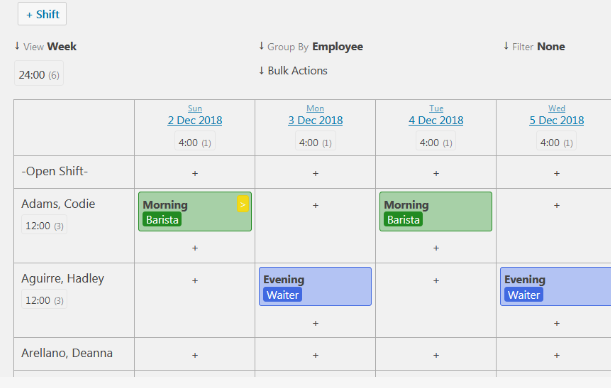Click the yellow arrow icon on Sunday Morning shift
This screenshot has width=611, height=388.
[242, 204]
